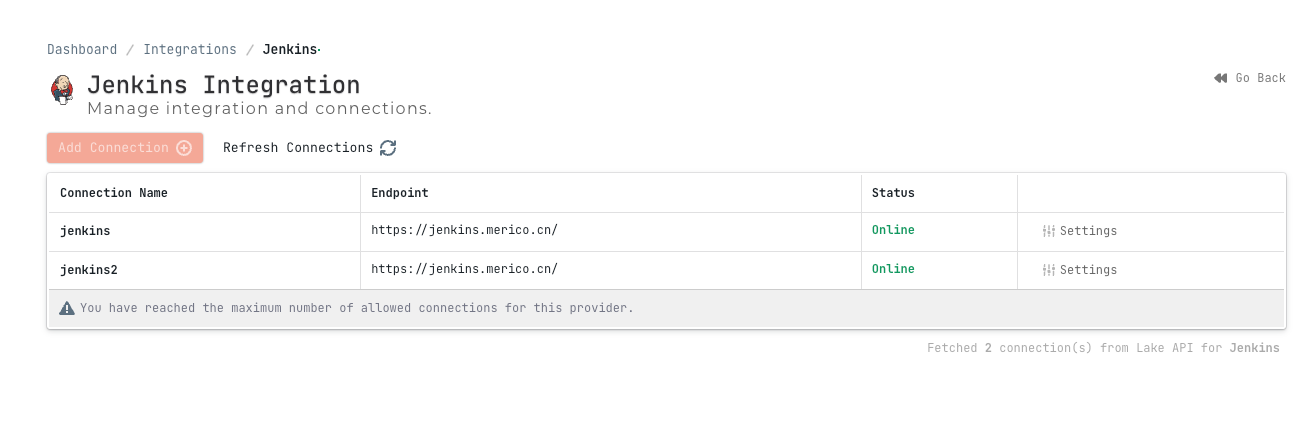Click the Endpoint column header

[400, 193]
